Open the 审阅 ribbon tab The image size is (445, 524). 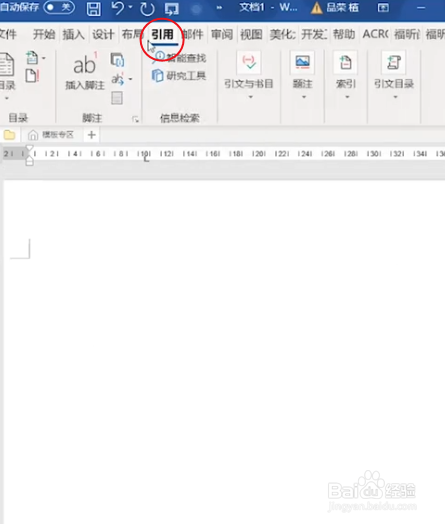(x=222, y=34)
